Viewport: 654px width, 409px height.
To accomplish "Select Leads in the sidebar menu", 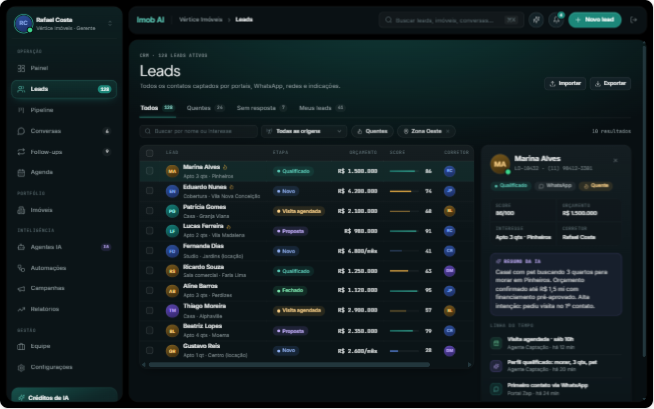I will click(64, 89).
